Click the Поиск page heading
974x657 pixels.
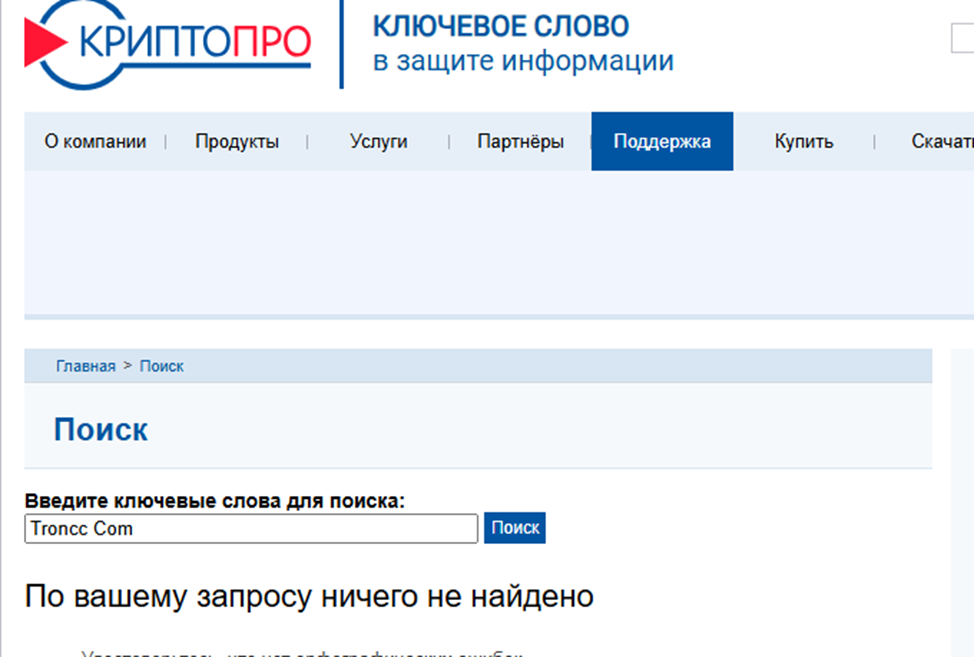101,430
